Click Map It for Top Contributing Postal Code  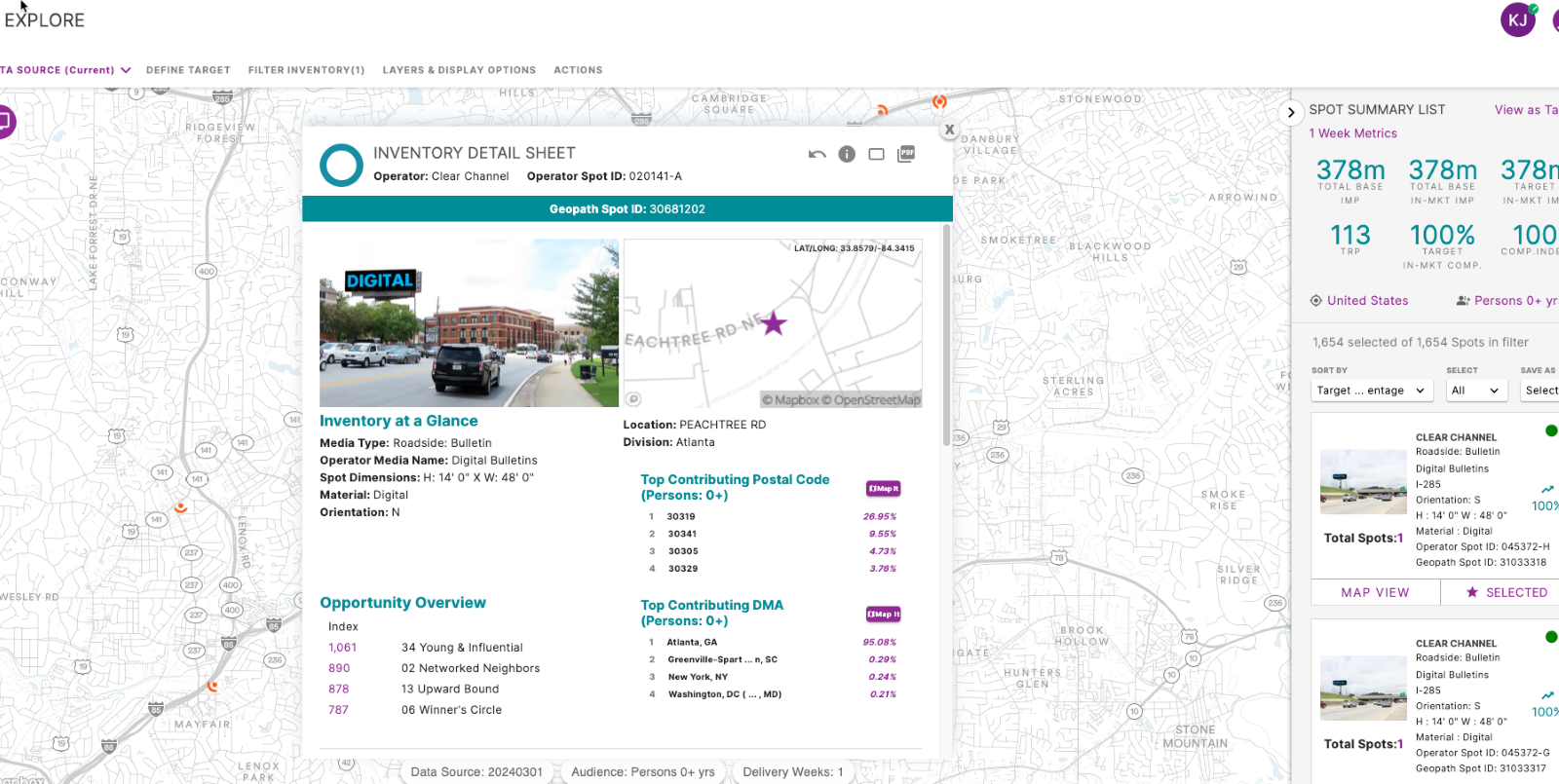[x=884, y=489]
